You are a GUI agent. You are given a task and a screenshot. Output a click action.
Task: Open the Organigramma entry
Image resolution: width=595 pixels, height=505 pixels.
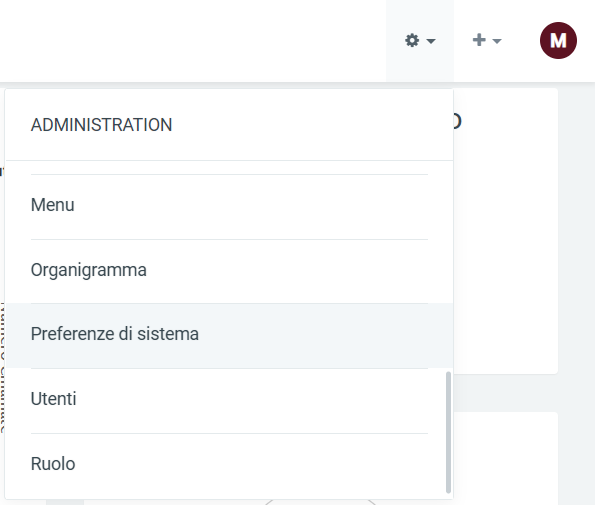pyautogui.click(x=229, y=271)
